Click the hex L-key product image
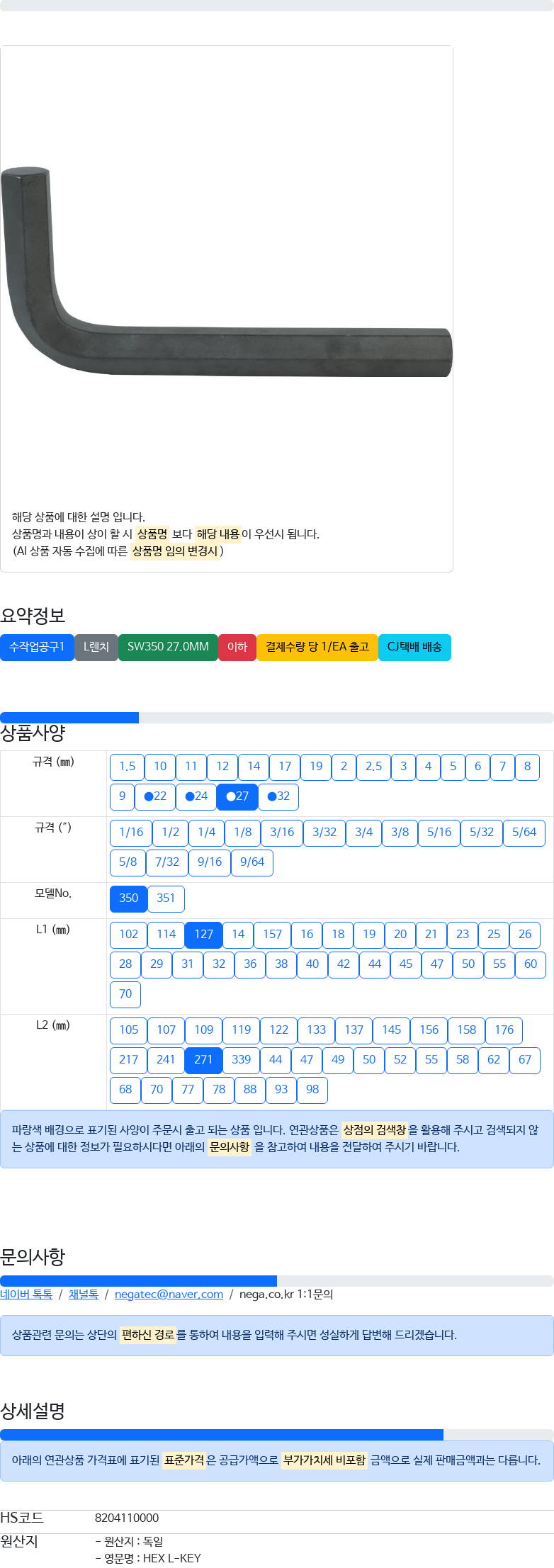The height and width of the screenshot is (1568, 554). pyautogui.click(x=227, y=273)
